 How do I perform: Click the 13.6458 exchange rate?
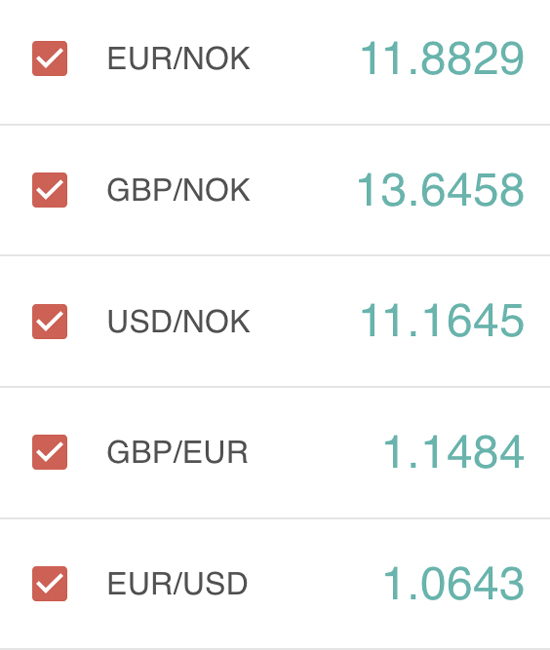tap(441, 190)
